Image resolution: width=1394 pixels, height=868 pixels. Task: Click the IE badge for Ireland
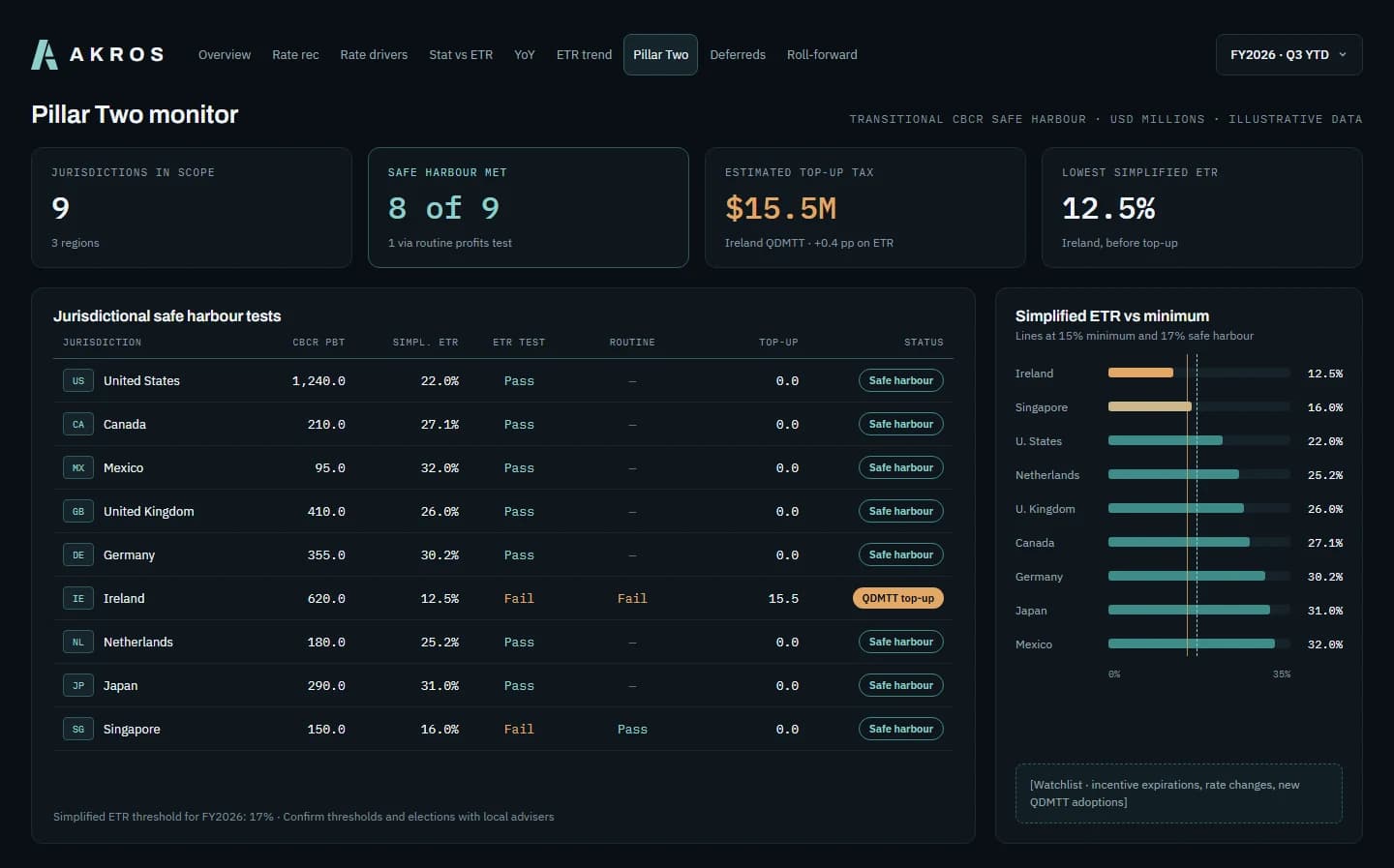point(78,598)
